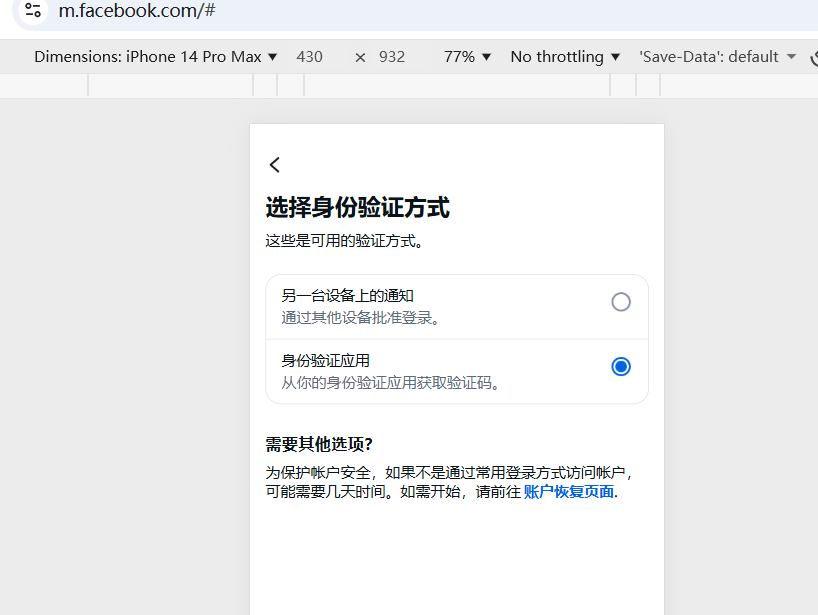Click the 通过其他设备批准登录 description text
Viewport: 818px width, 615px height.
tap(361, 318)
